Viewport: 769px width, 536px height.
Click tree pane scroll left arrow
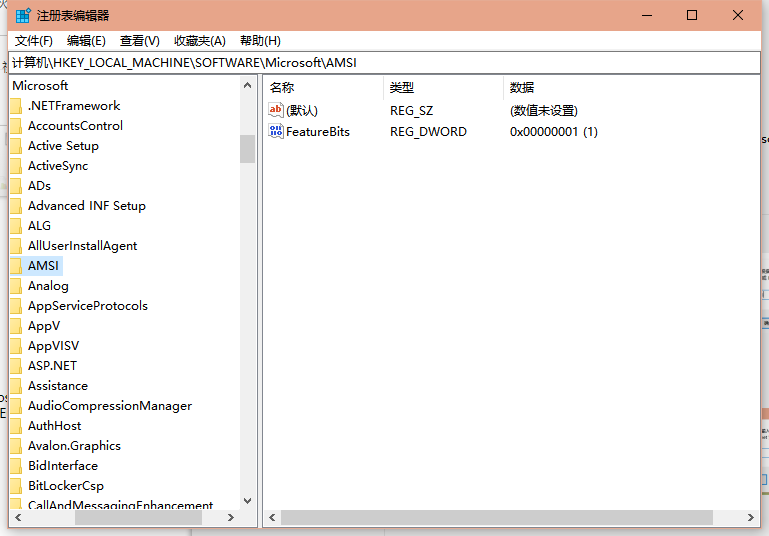click(18, 517)
